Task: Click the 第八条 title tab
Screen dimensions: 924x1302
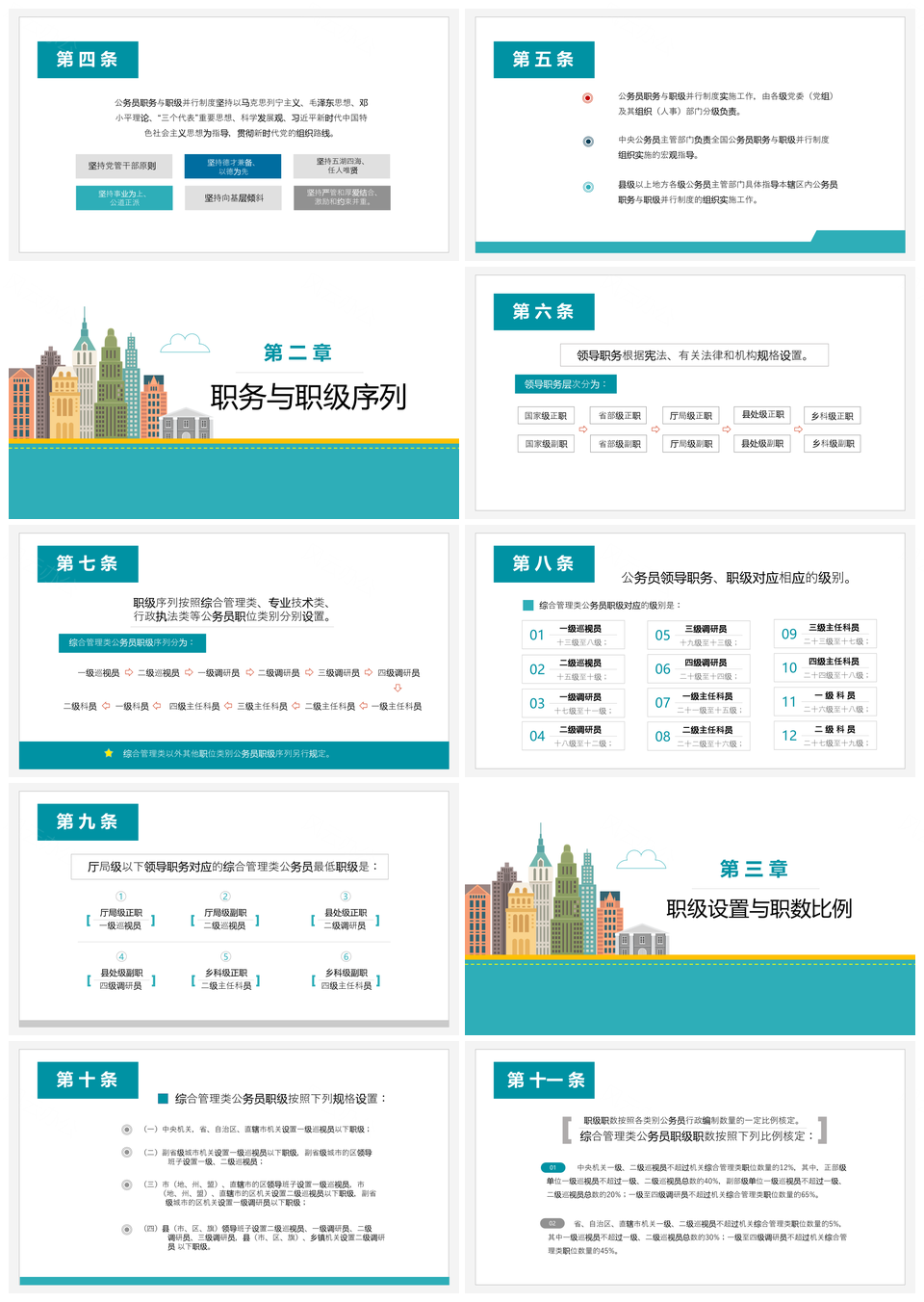Action: [544, 563]
